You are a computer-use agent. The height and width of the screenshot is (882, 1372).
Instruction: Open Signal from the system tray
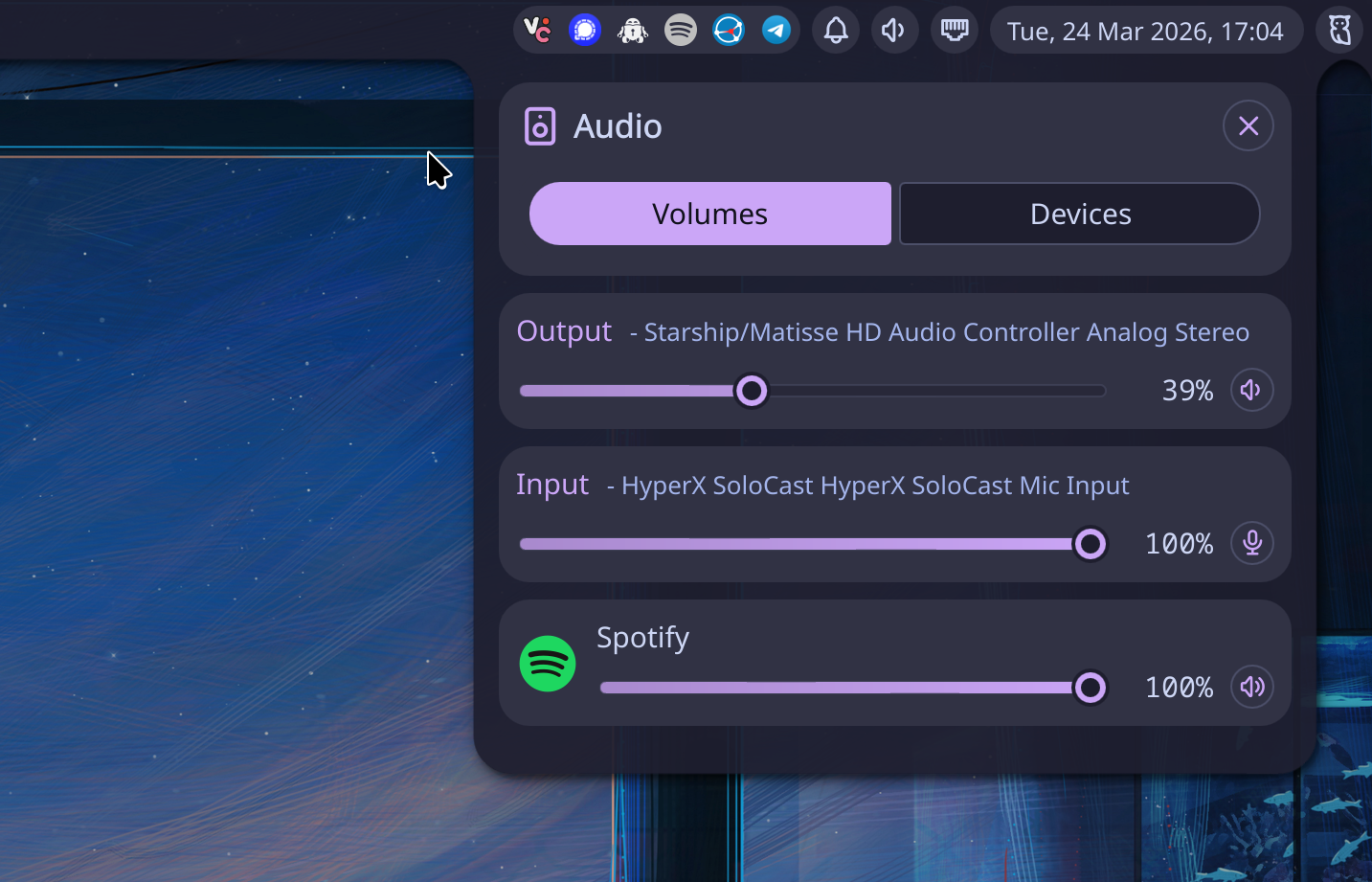[584, 31]
